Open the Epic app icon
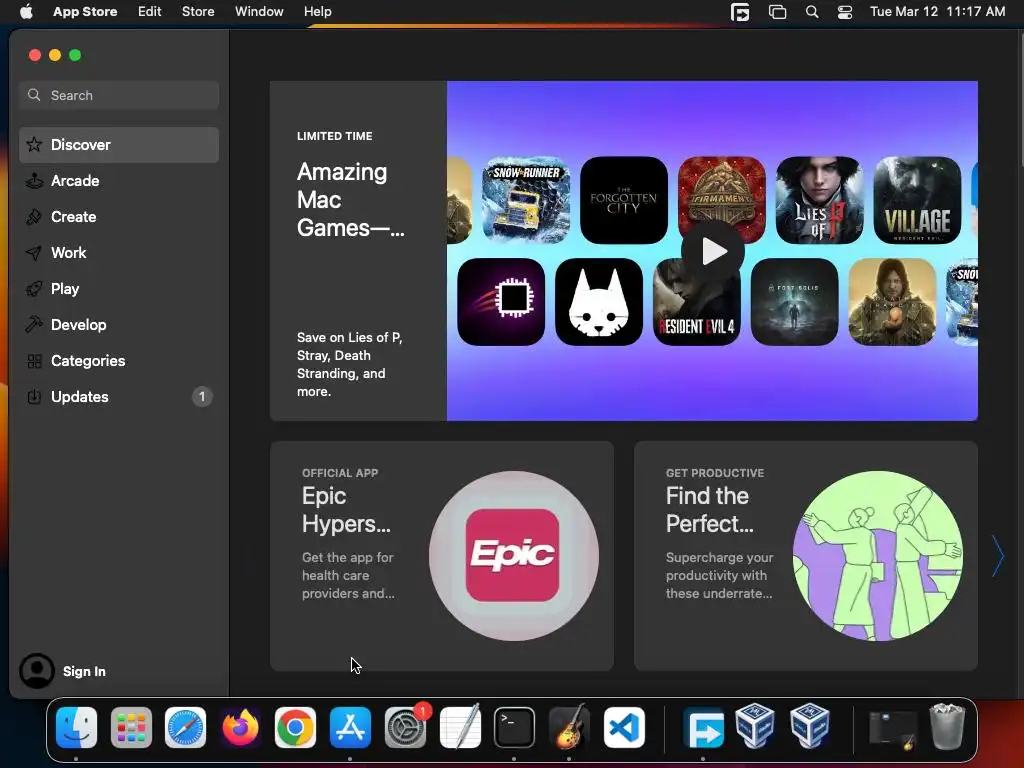The width and height of the screenshot is (1024, 768). [x=513, y=555]
